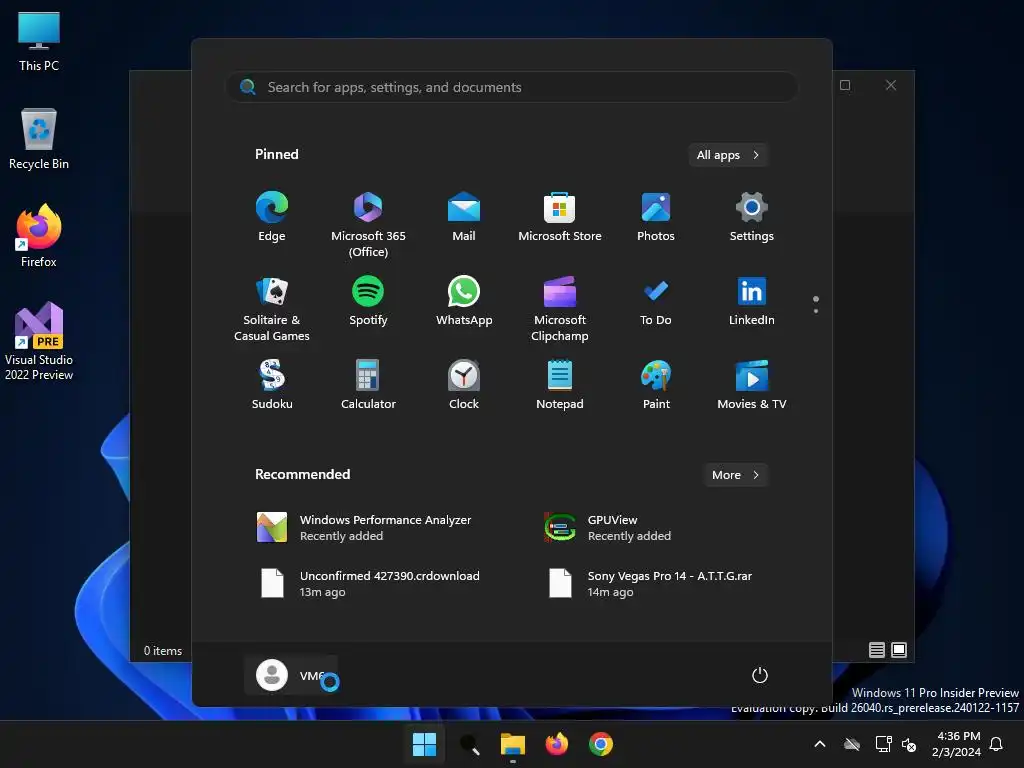The image size is (1024, 768).
Task: Open Microsoft Store from the Start menu
Action: point(560,217)
